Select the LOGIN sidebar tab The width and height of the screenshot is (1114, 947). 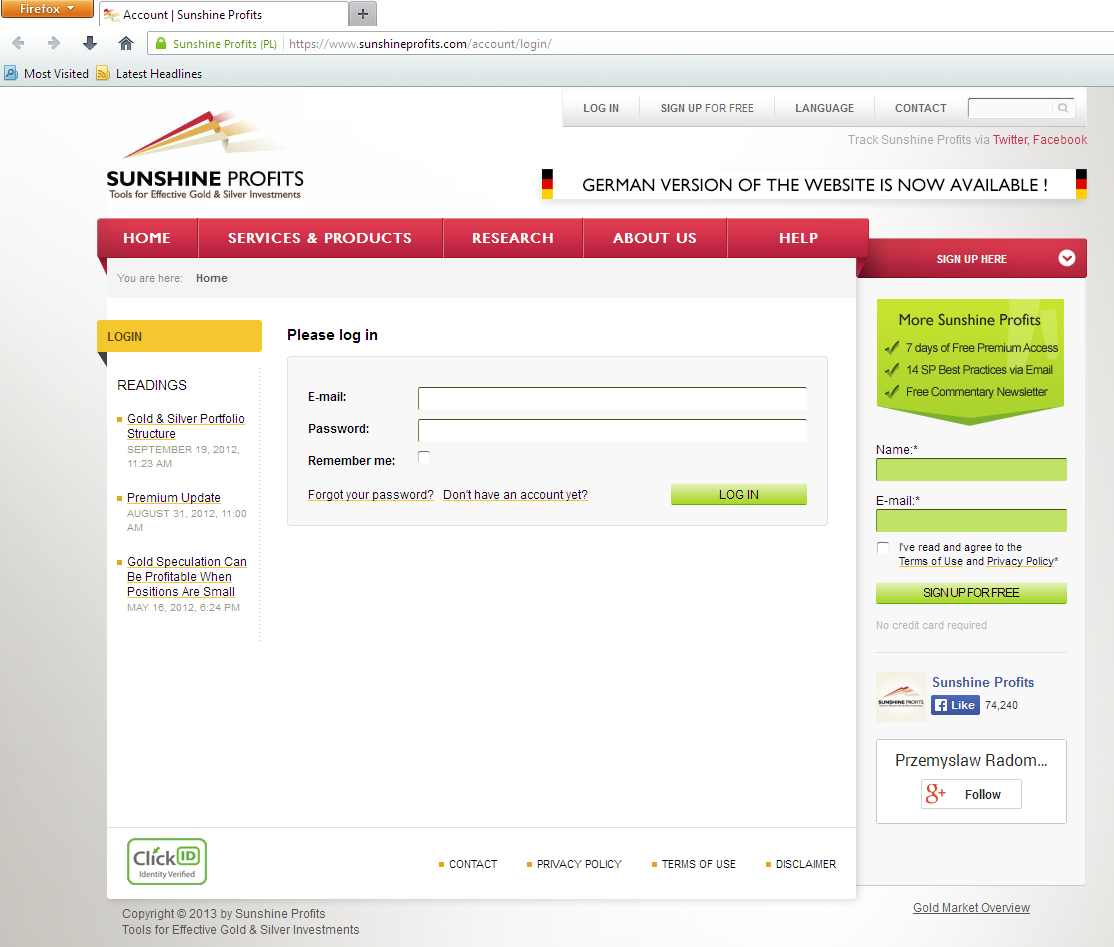[x=179, y=336]
